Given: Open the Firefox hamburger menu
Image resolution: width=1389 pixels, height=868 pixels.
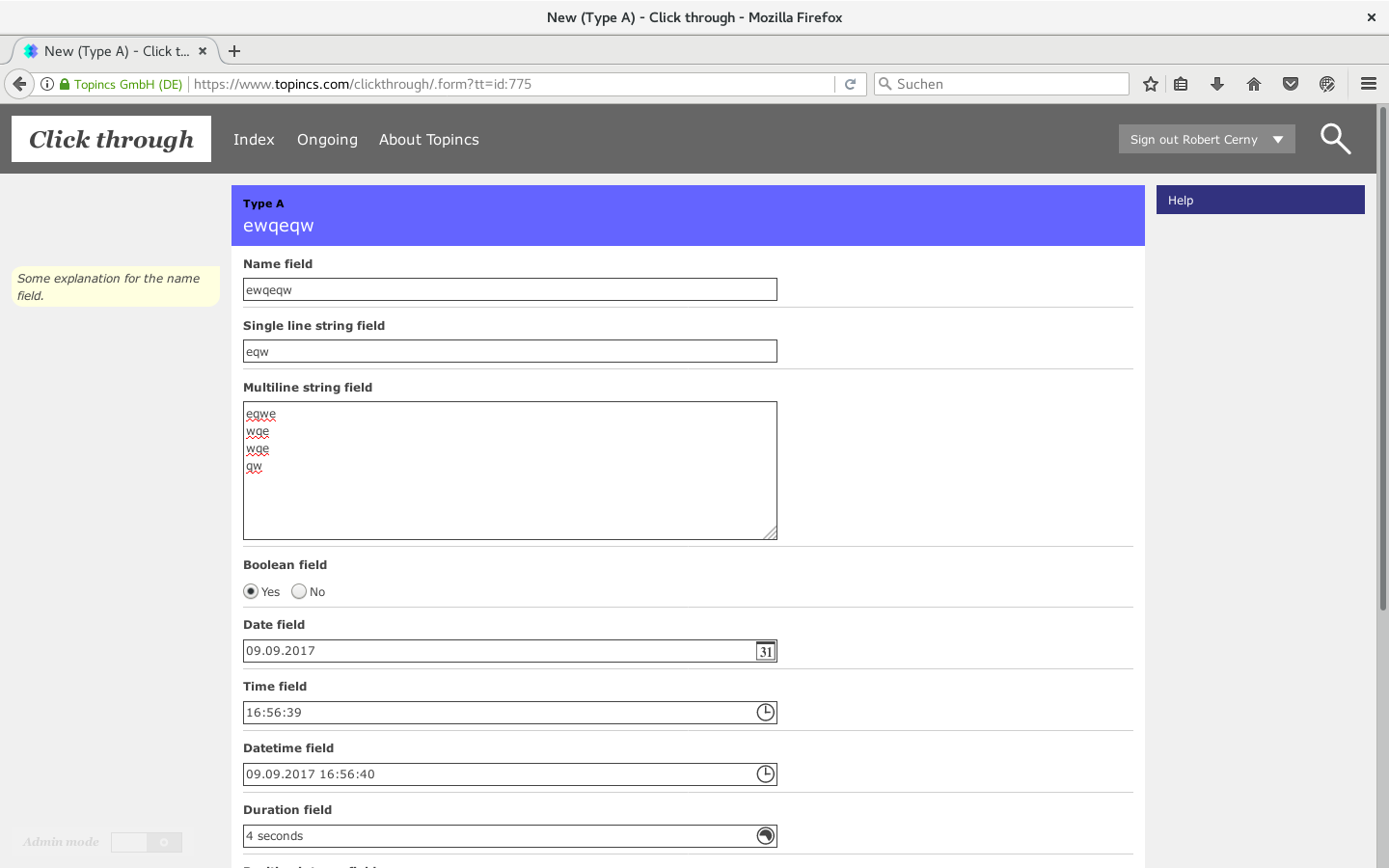Looking at the screenshot, I should [x=1368, y=84].
